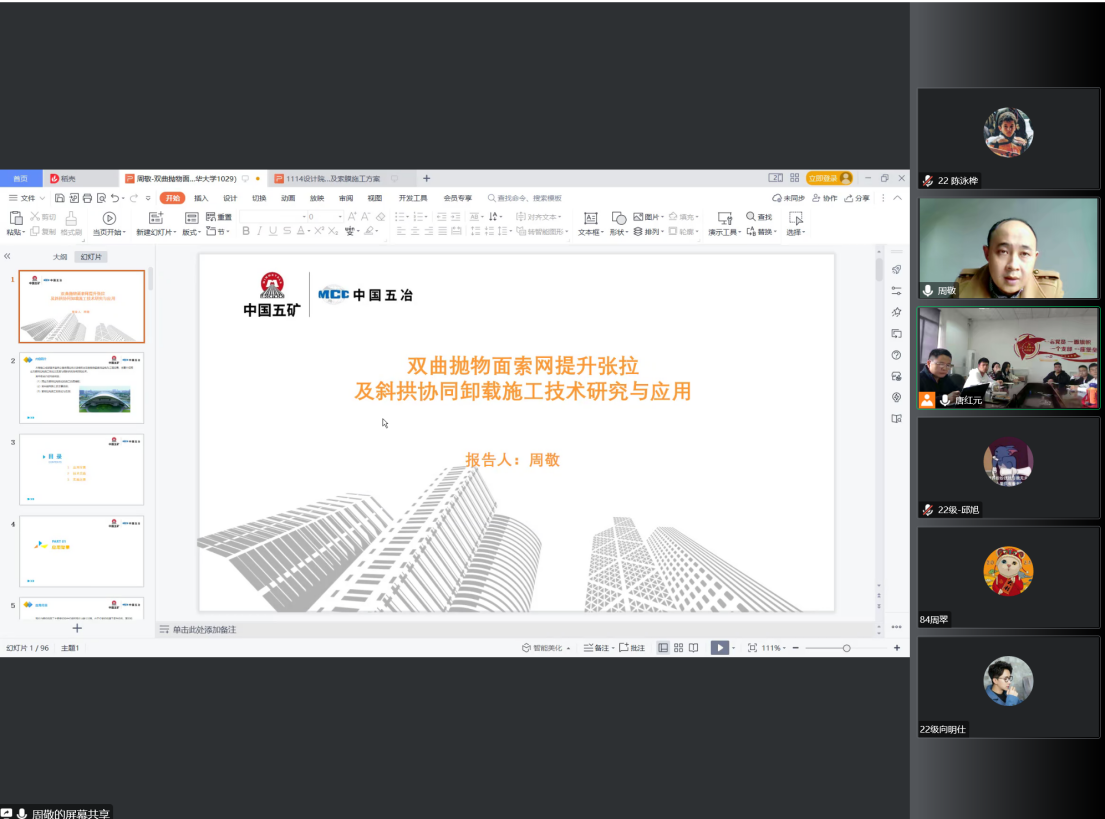Click the zoom slider handle

[846, 648]
